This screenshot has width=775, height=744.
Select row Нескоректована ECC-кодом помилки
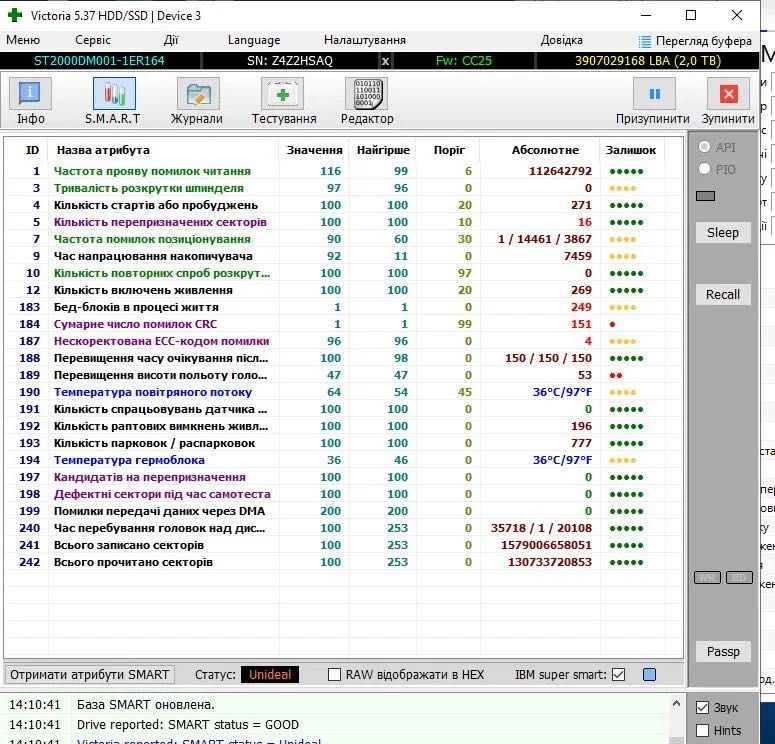tap(344, 341)
